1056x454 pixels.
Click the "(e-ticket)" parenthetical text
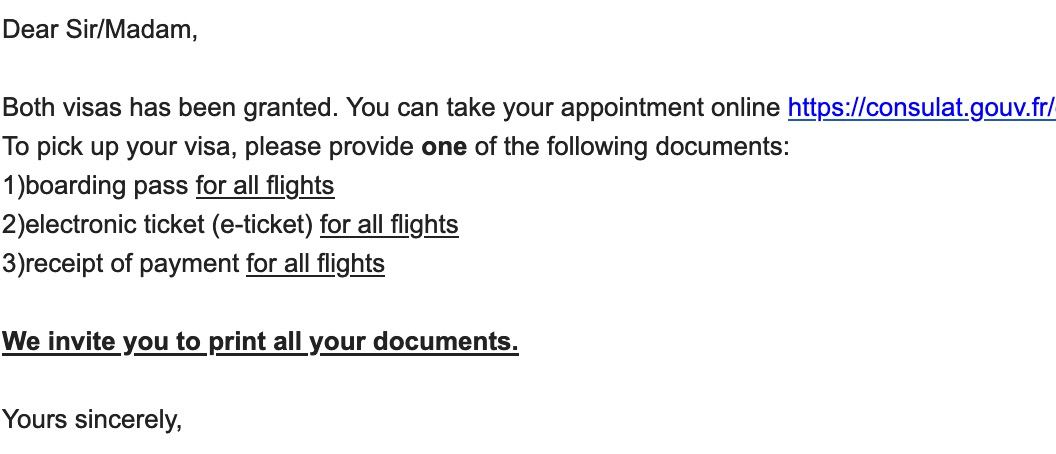(x=261, y=225)
